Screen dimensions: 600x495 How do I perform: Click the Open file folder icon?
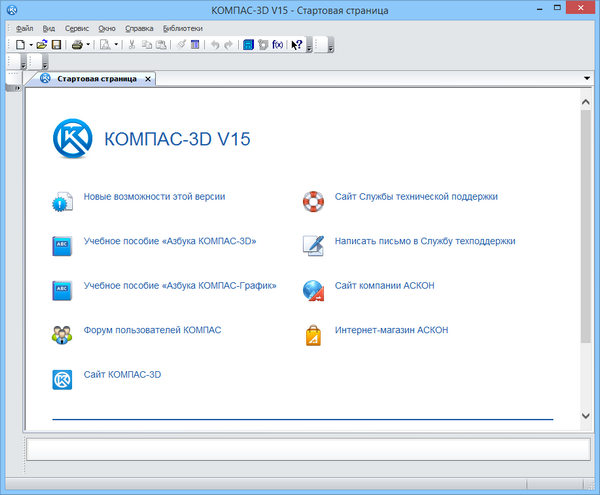point(42,45)
